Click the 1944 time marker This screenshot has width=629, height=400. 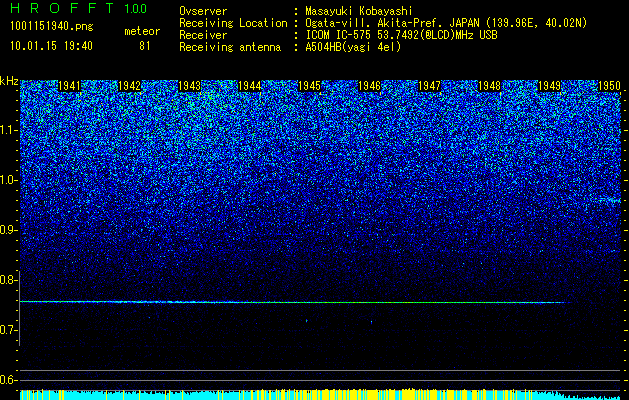pyautogui.click(x=250, y=86)
